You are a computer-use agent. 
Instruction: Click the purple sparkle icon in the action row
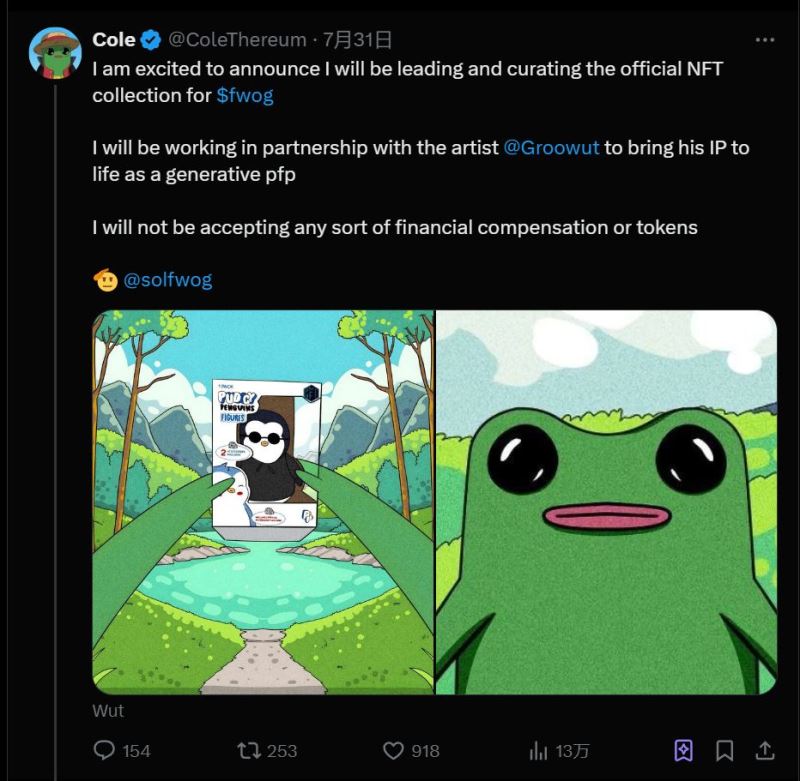click(x=684, y=750)
